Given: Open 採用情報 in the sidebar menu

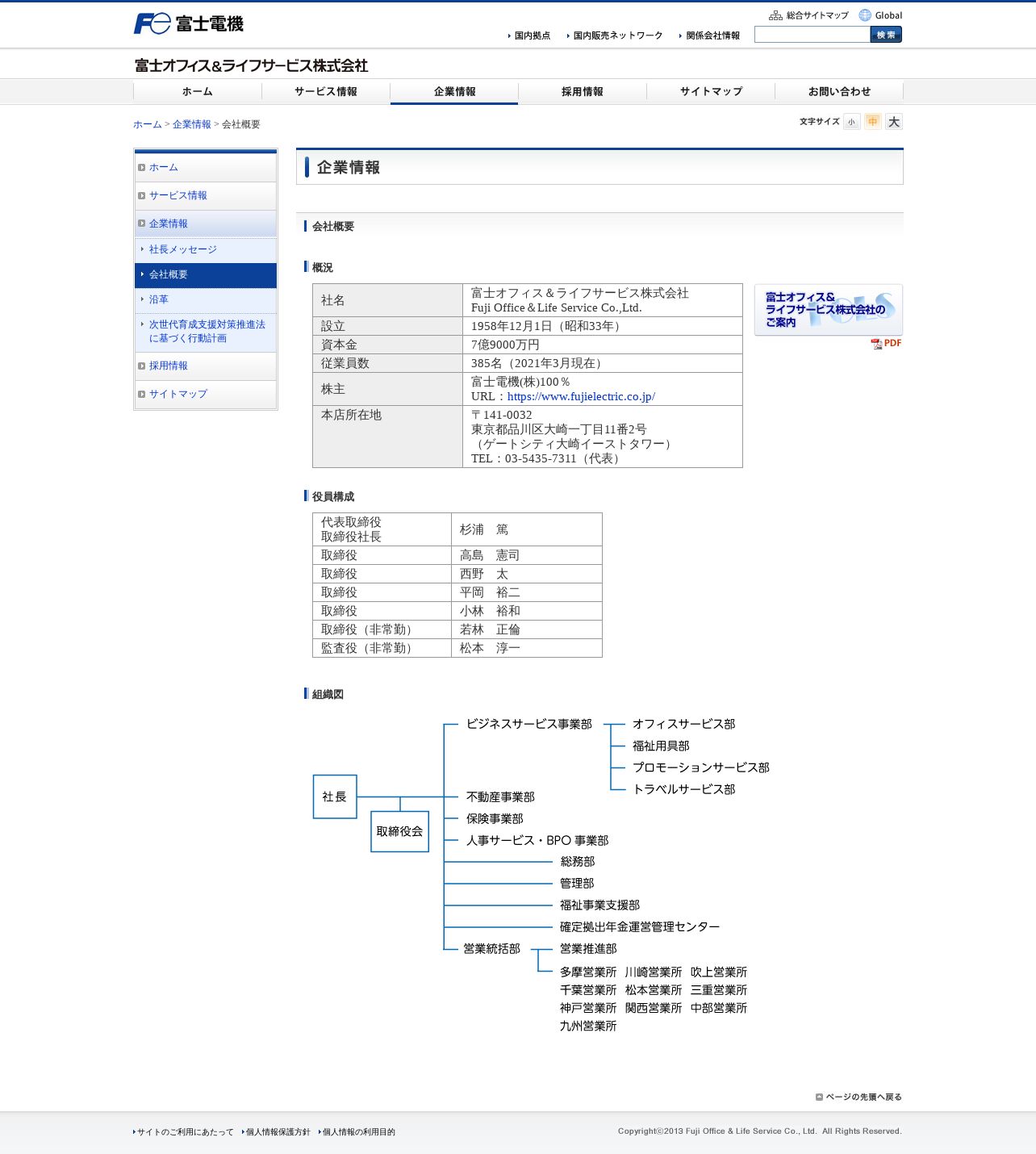Looking at the screenshot, I should (206, 366).
